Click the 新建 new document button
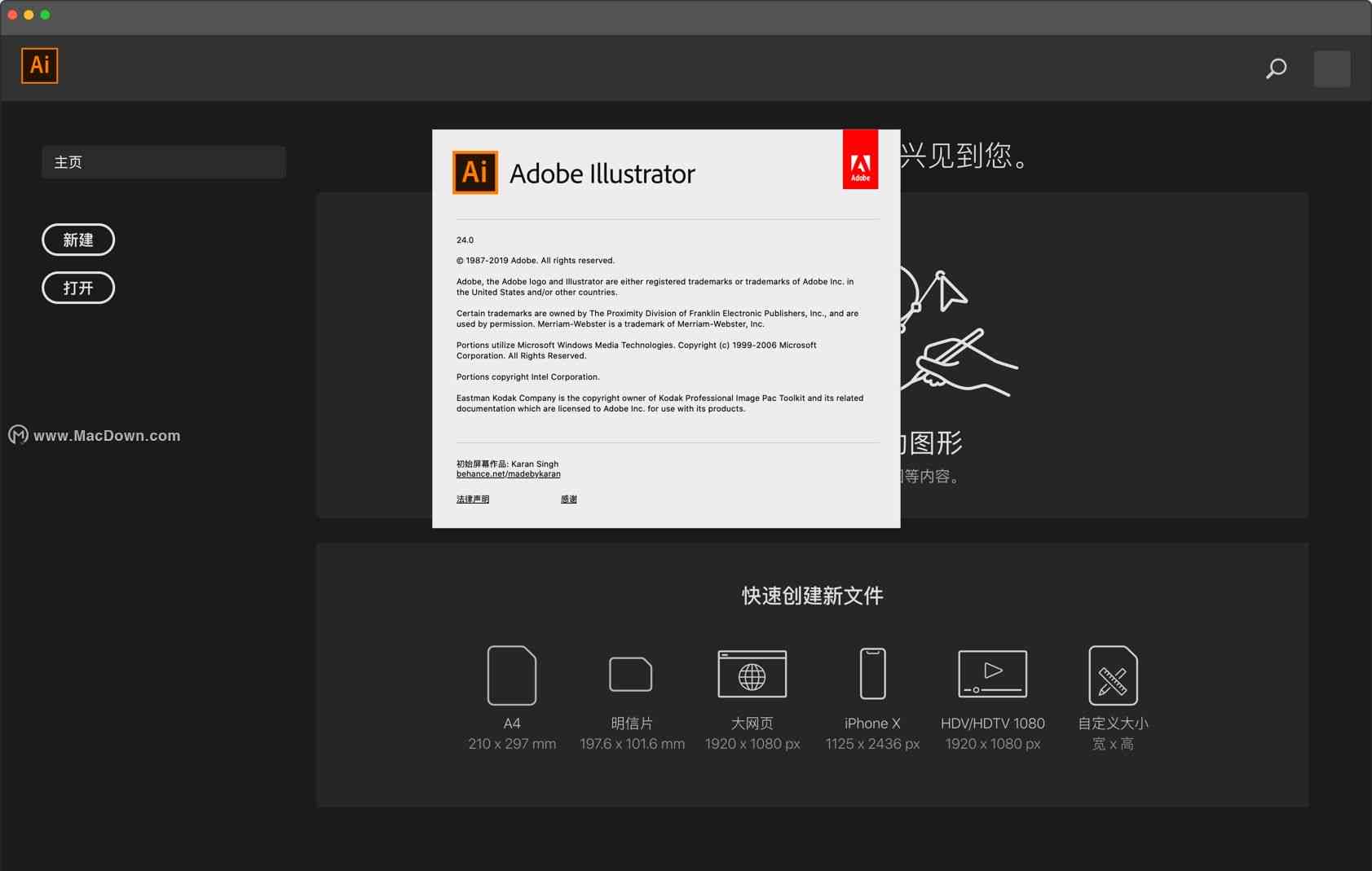1372x871 pixels. (x=78, y=240)
